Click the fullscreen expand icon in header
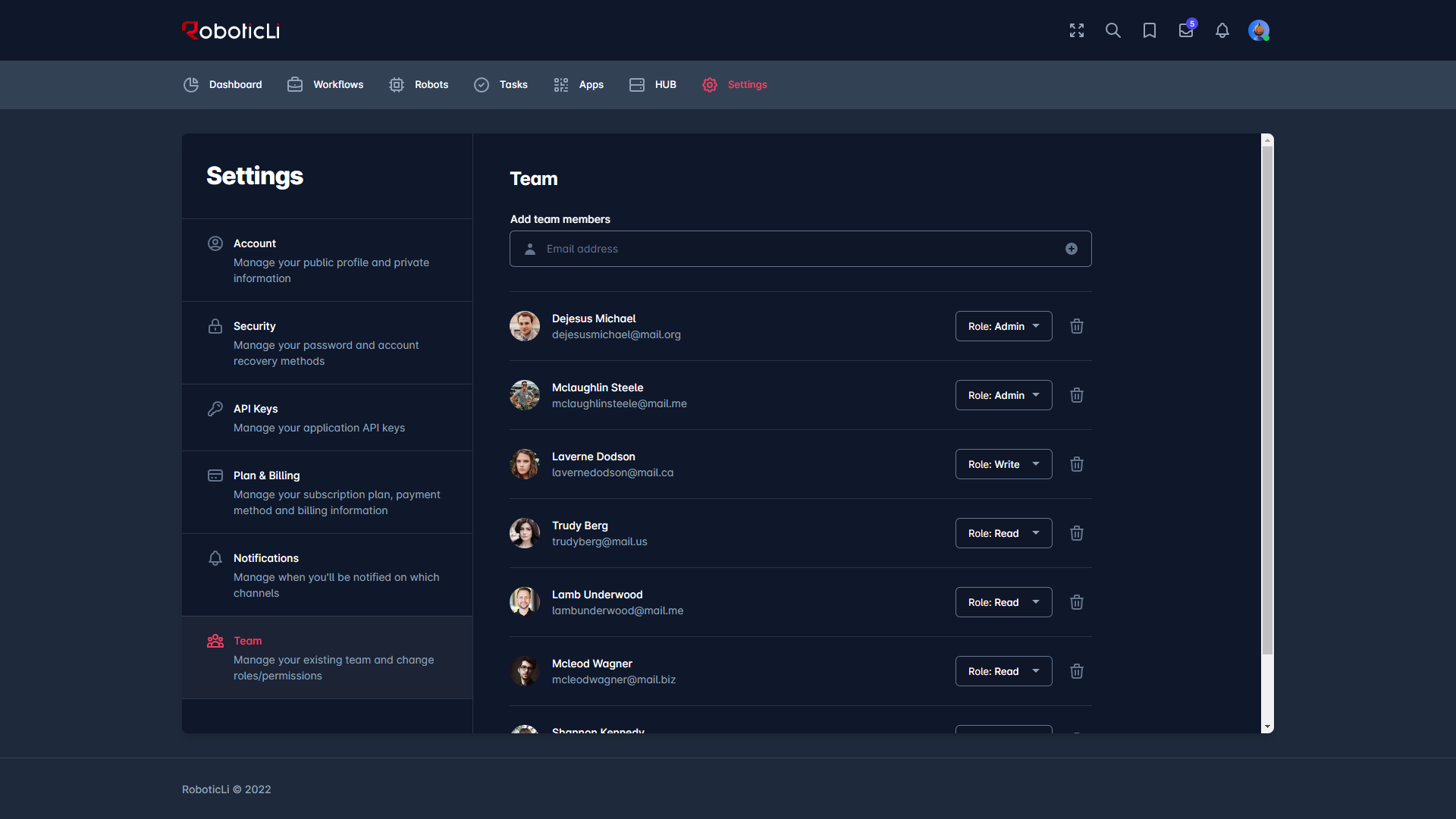 pos(1077,30)
